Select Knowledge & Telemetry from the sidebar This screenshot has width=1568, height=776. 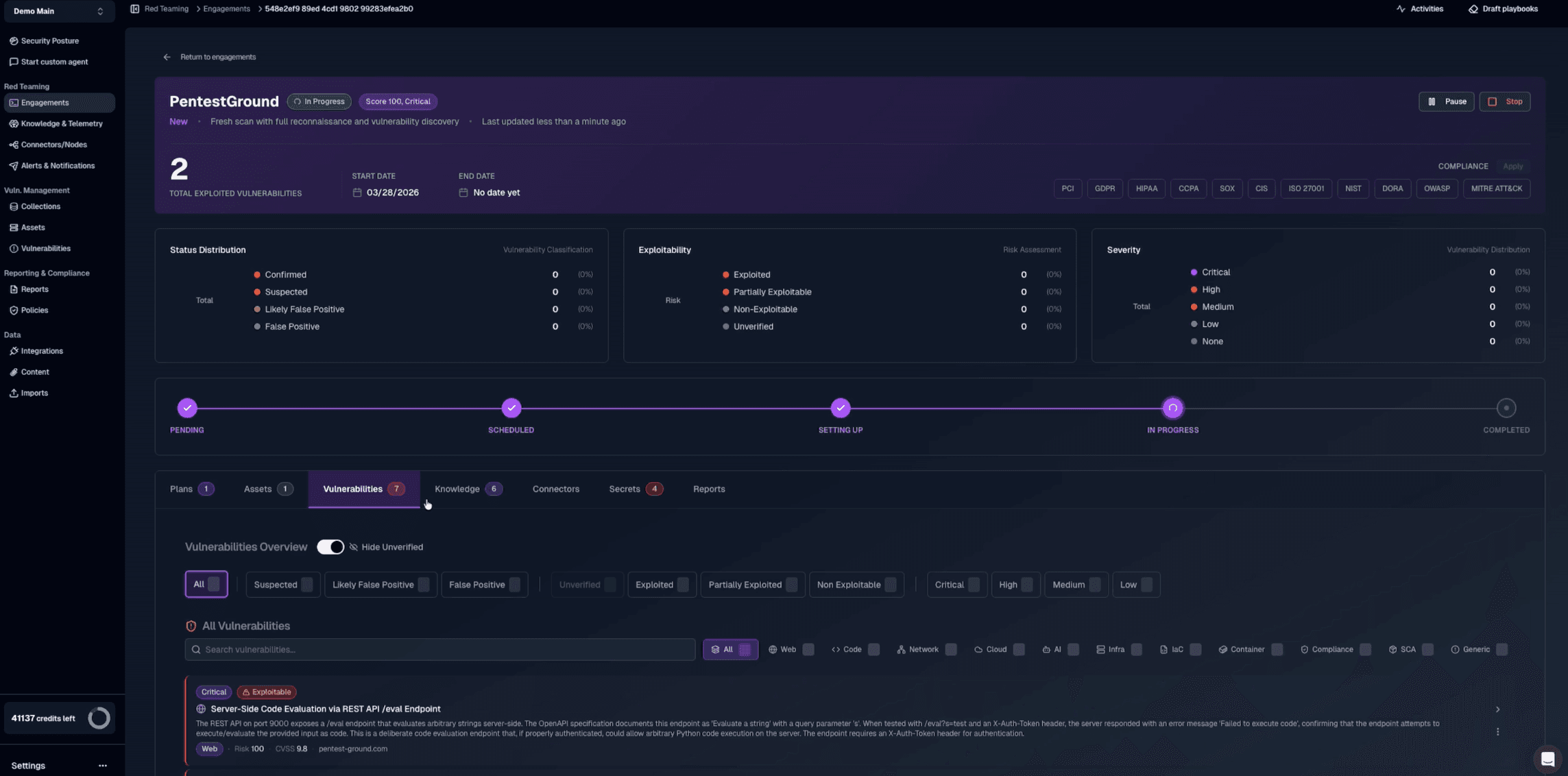coord(62,123)
